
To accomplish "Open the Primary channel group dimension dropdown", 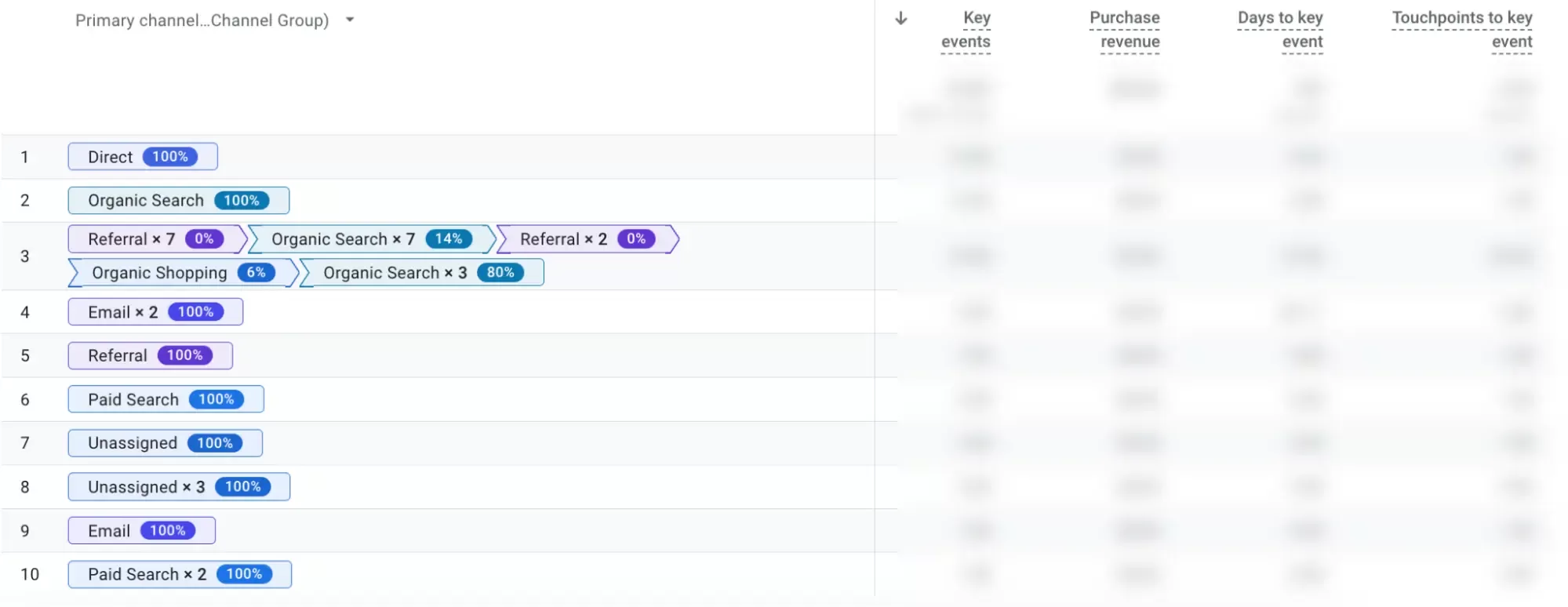I will point(214,20).
